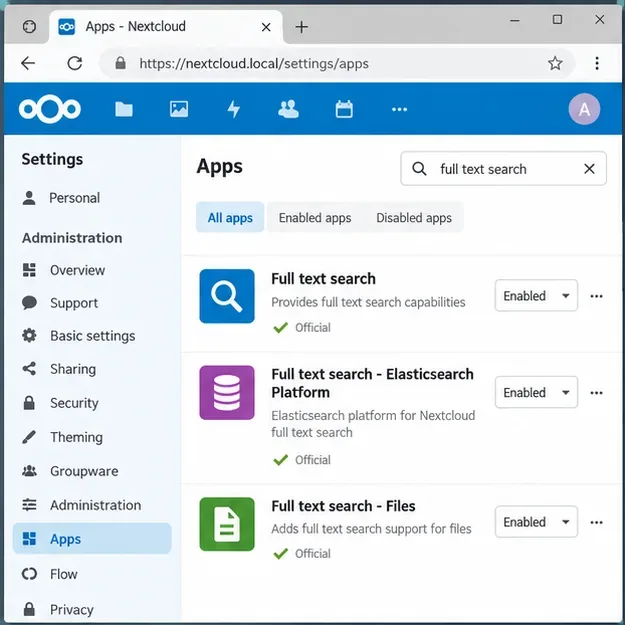Click the magnifier icon in search box

pyautogui.click(x=419, y=169)
